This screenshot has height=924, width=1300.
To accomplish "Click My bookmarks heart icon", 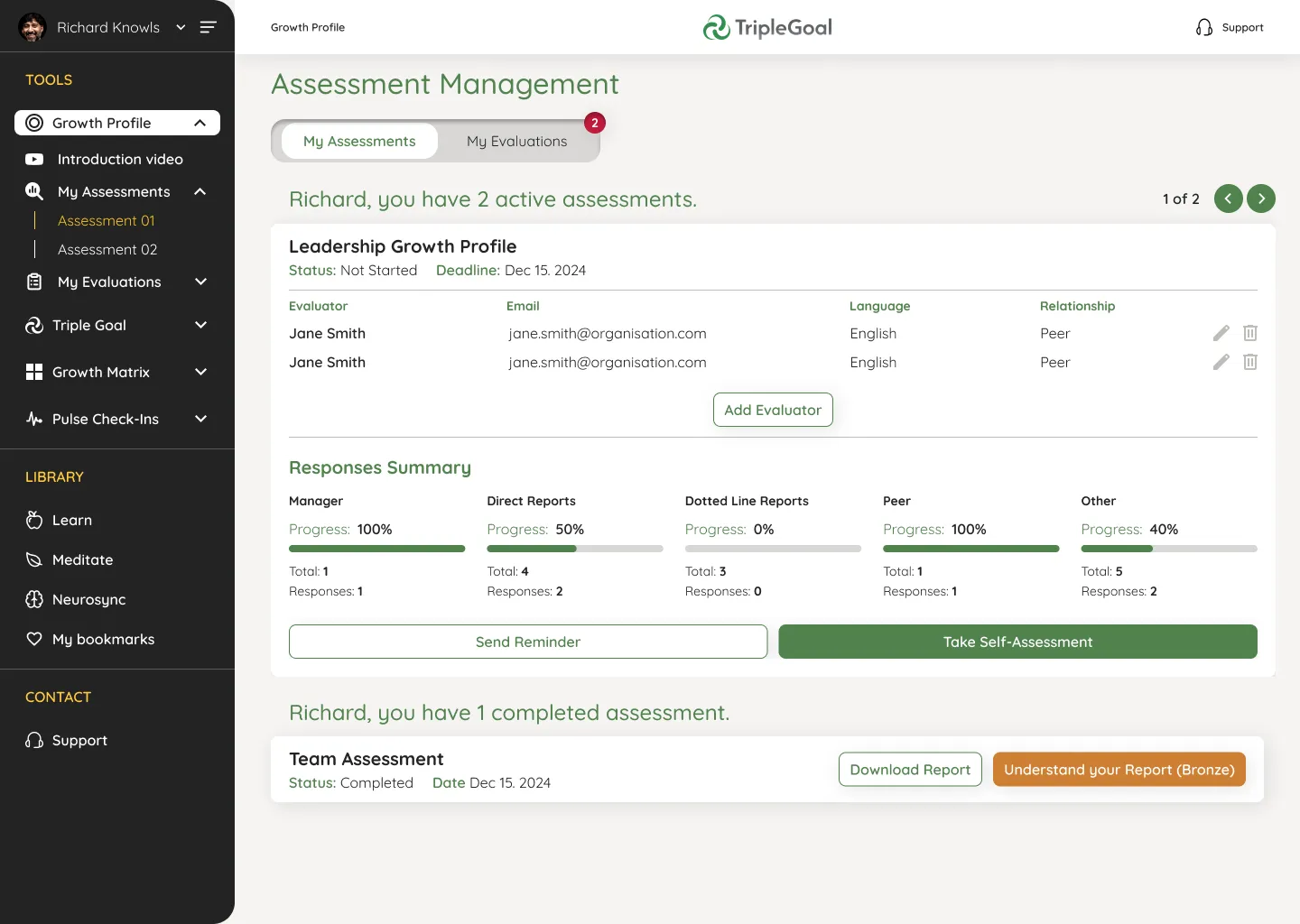I will click(x=33, y=639).
